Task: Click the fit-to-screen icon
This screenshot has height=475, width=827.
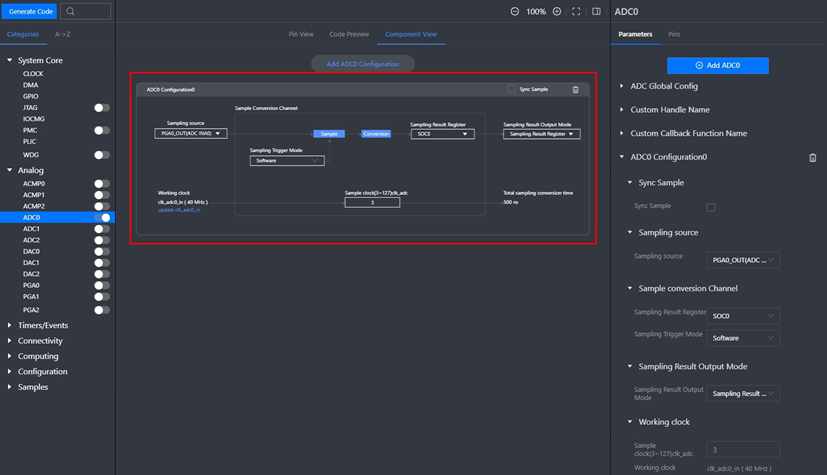Action: [x=576, y=11]
